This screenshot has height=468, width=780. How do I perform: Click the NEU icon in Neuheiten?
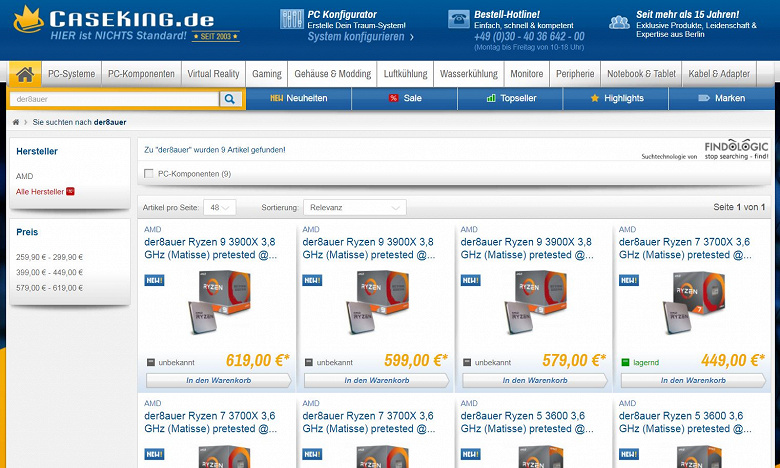coord(277,98)
